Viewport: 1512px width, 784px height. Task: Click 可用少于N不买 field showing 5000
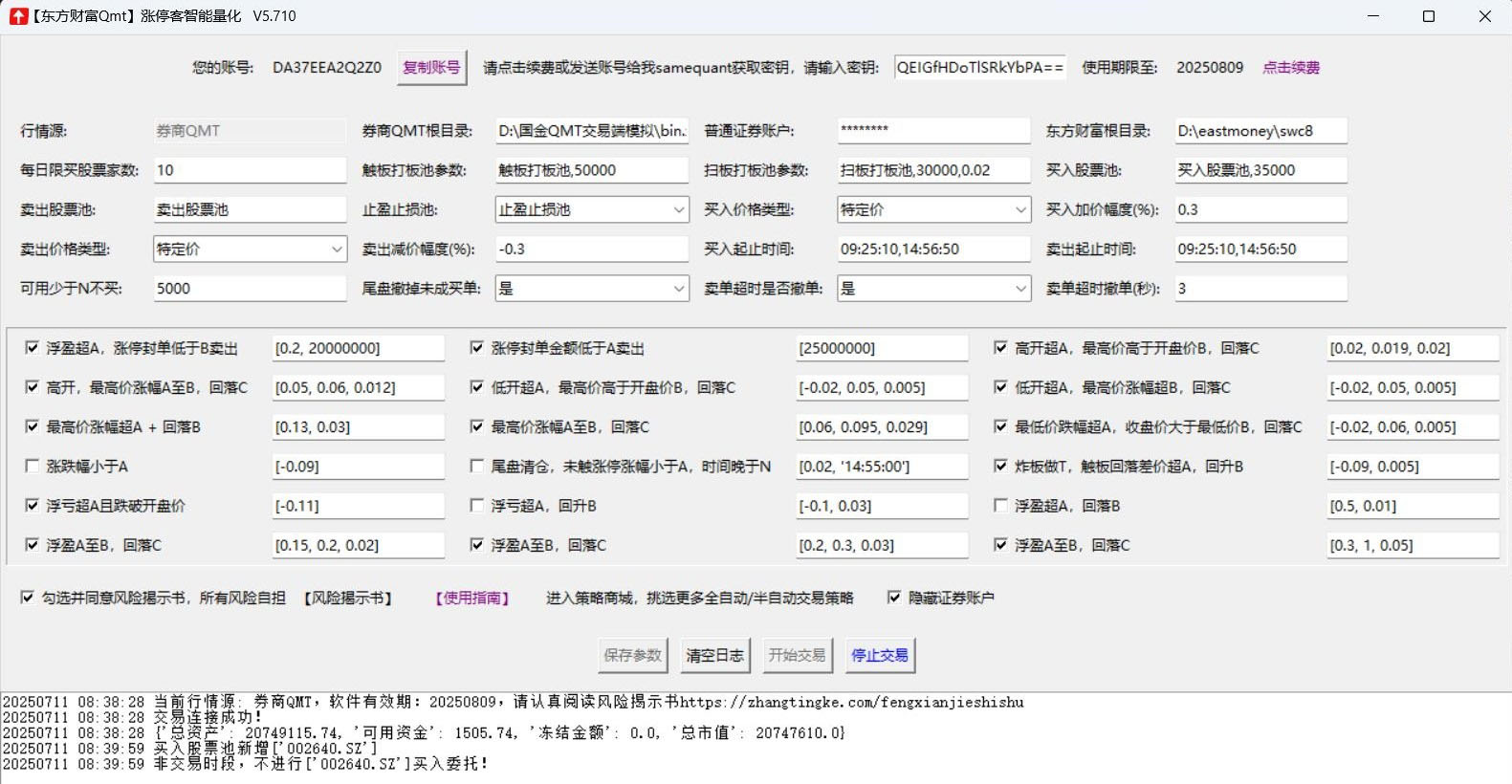(250, 289)
